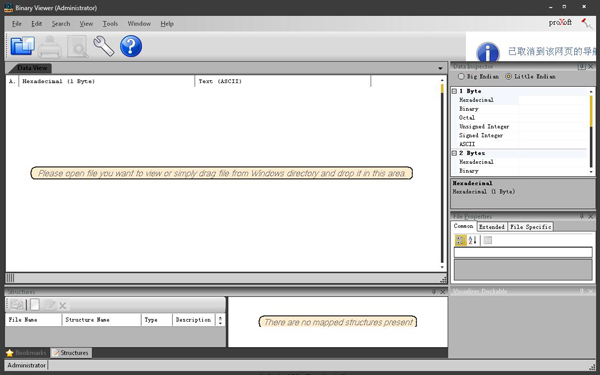
Task: Open the Tools menu
Action: click(x=110, y=23)
